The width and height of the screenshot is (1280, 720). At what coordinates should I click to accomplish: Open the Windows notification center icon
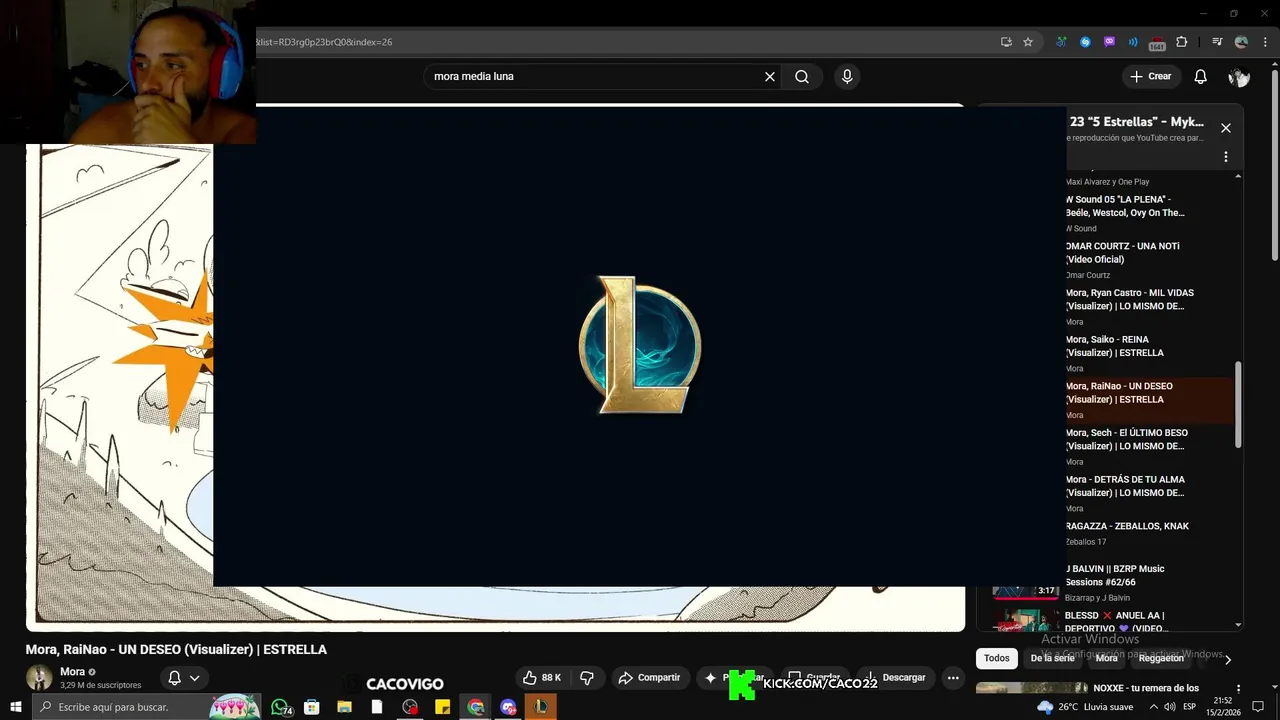(x=1258, y=707)
